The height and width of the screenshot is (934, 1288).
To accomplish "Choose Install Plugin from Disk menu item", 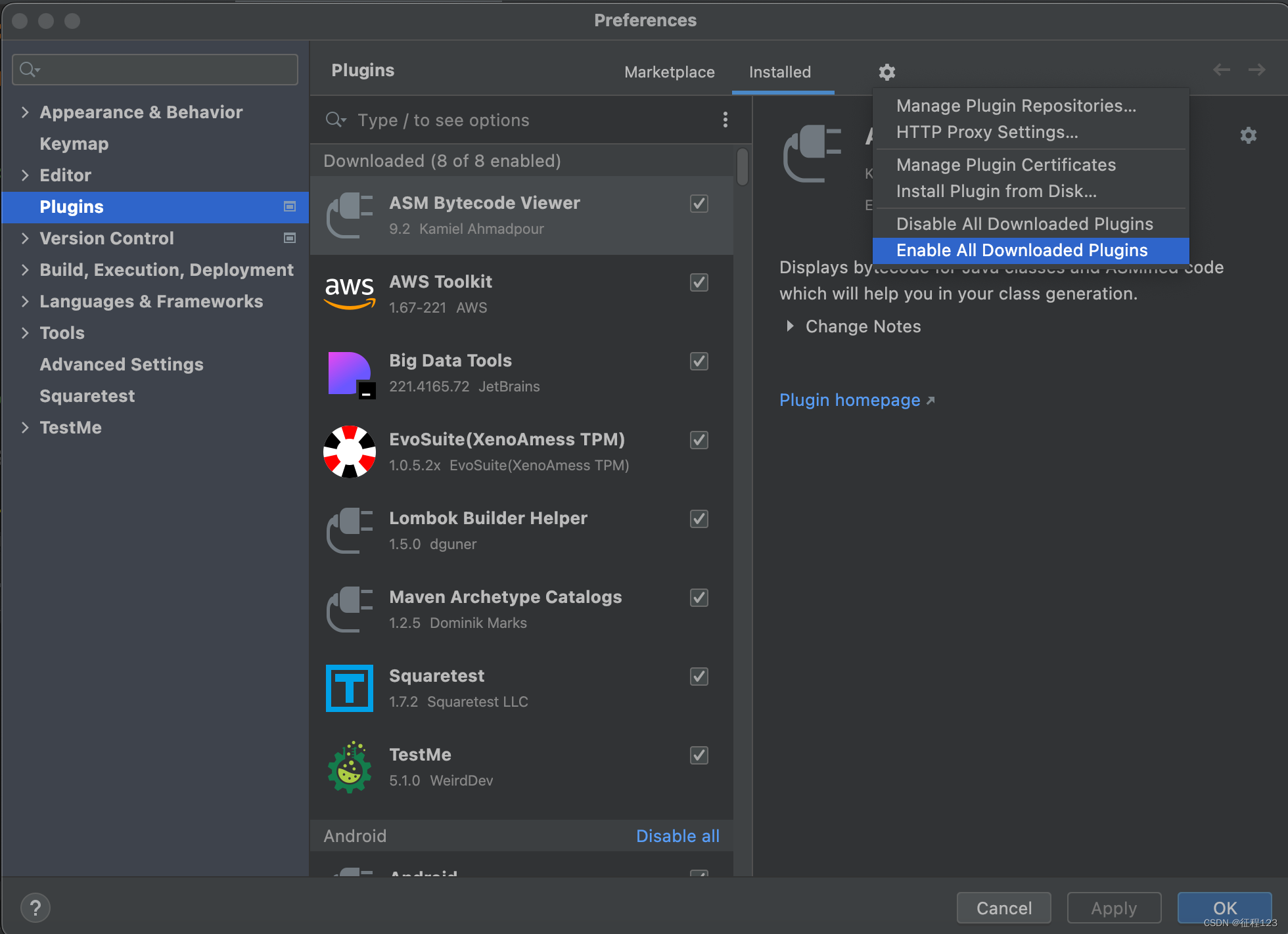I will 996,191.
